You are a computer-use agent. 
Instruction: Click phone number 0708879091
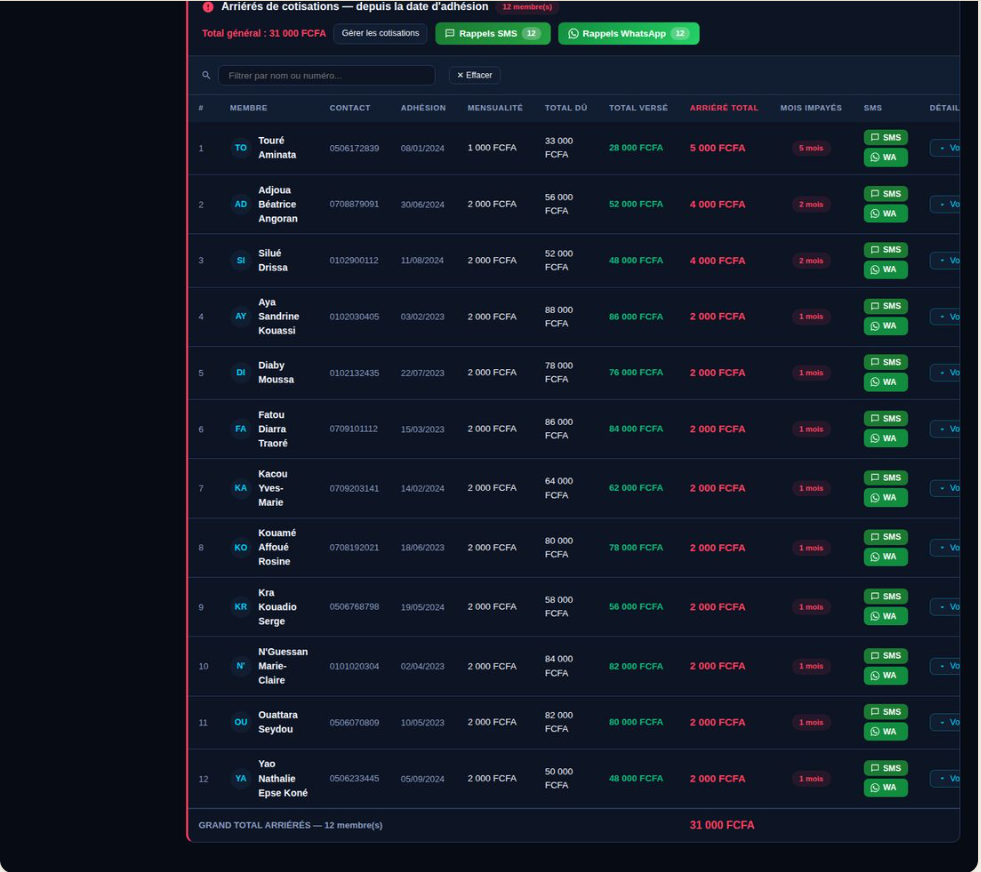354,205
